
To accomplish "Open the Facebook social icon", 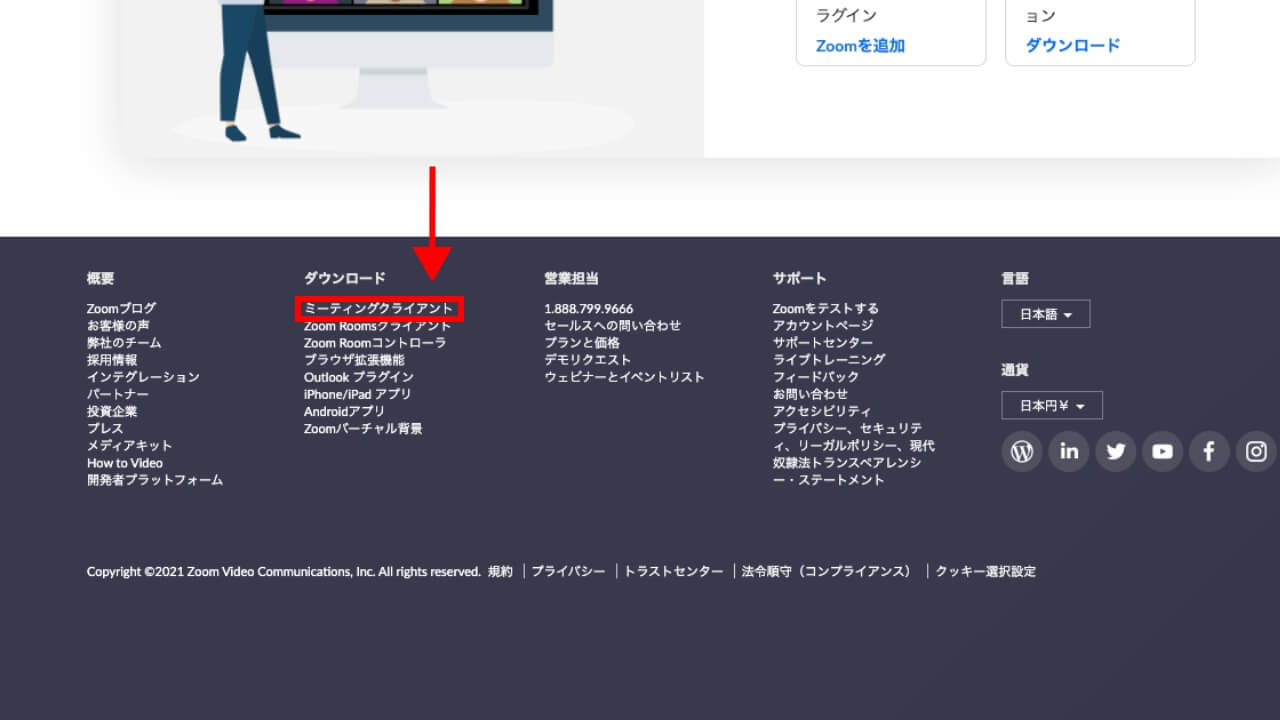I will (1209, 452).
